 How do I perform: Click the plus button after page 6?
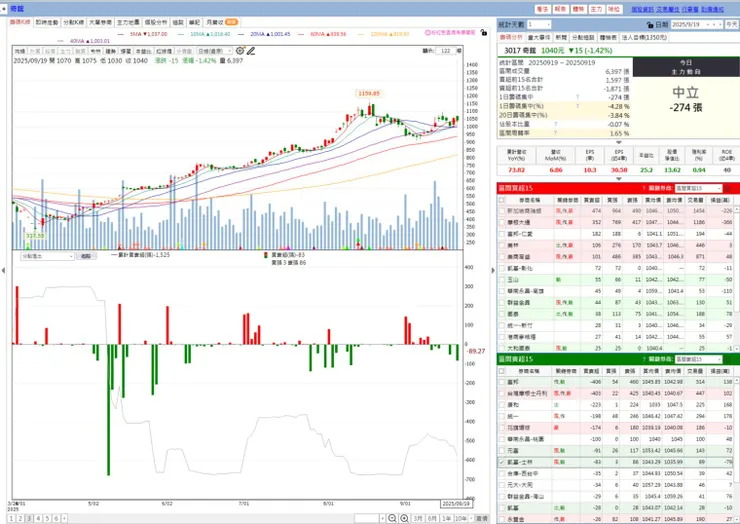point(64,518)
